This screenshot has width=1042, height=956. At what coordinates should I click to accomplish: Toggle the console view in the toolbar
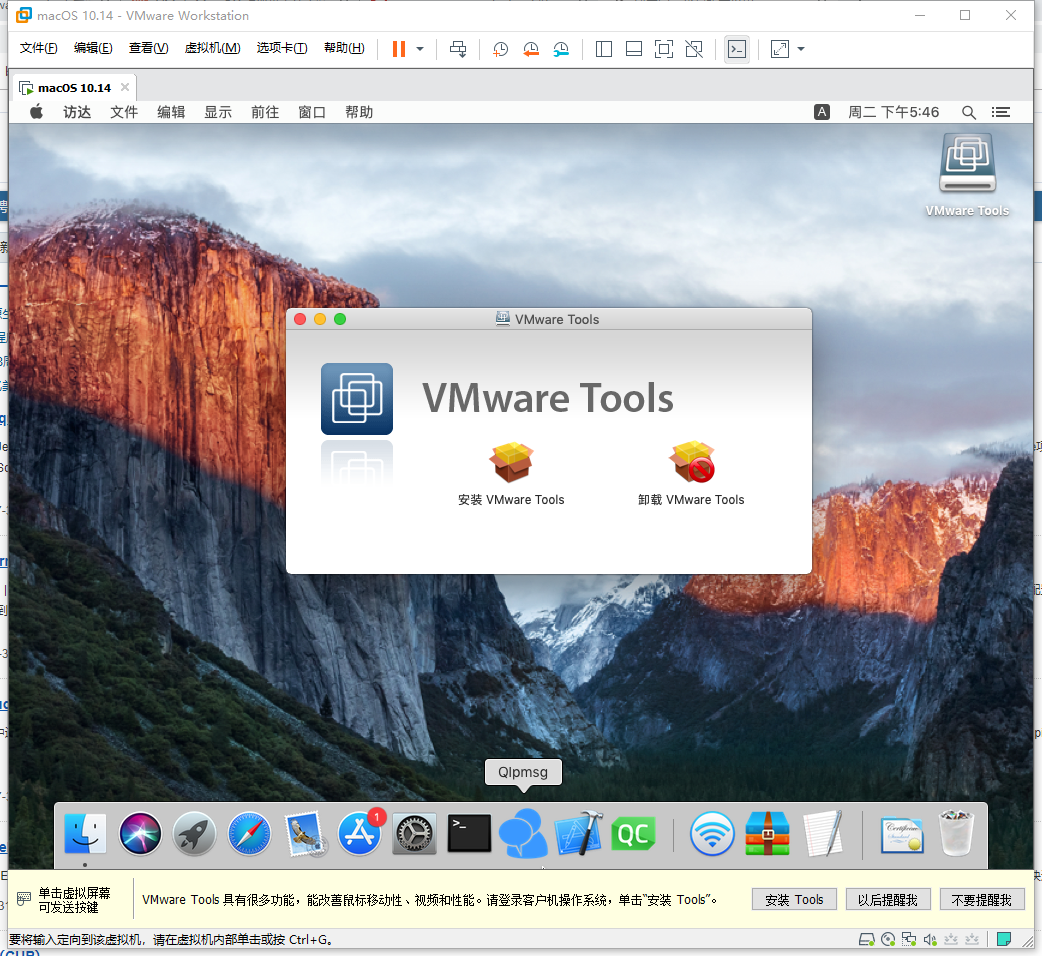coord(737,48)
